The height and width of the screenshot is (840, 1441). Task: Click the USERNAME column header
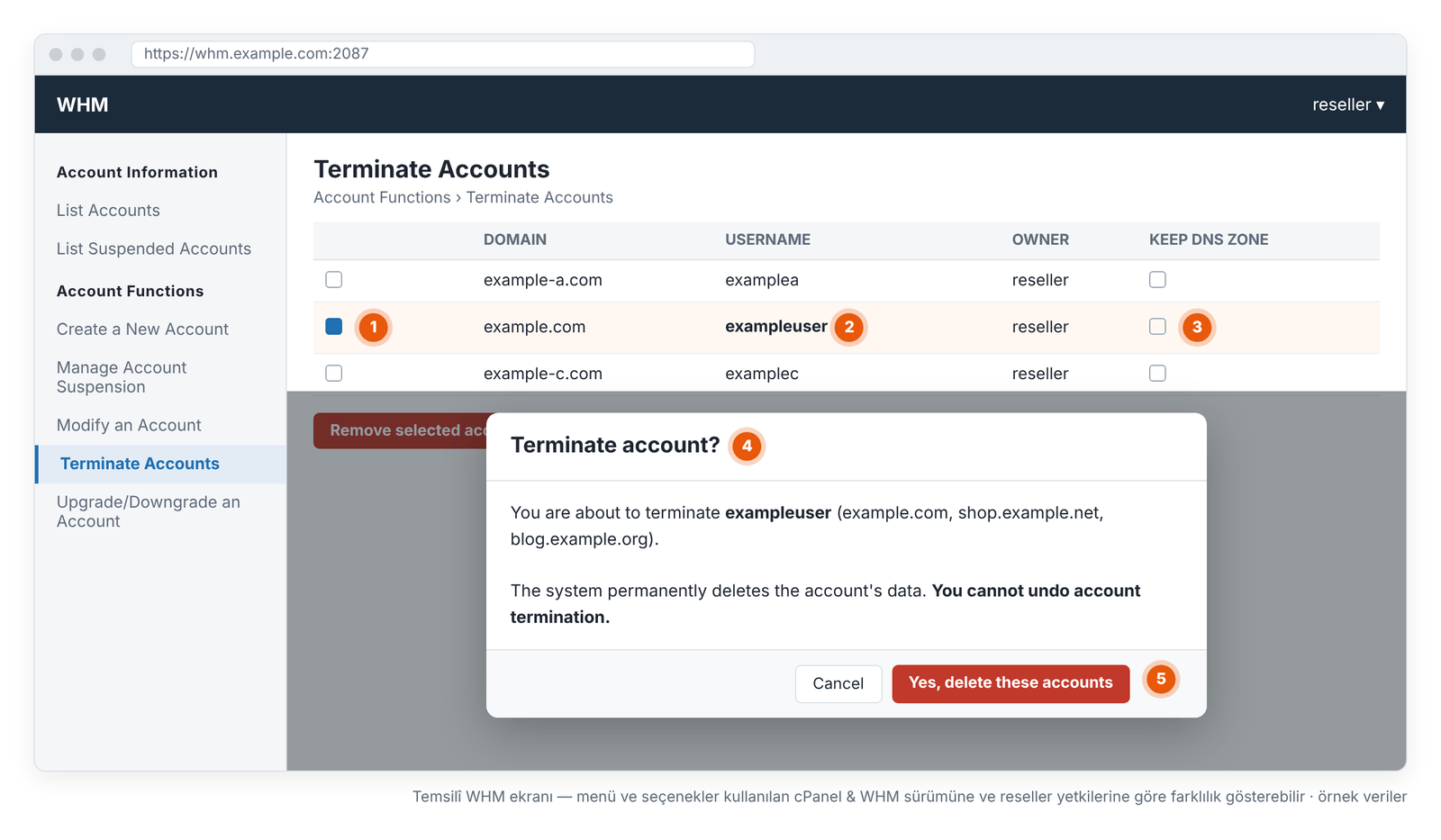pyautogui.click(x=767, y=239)
